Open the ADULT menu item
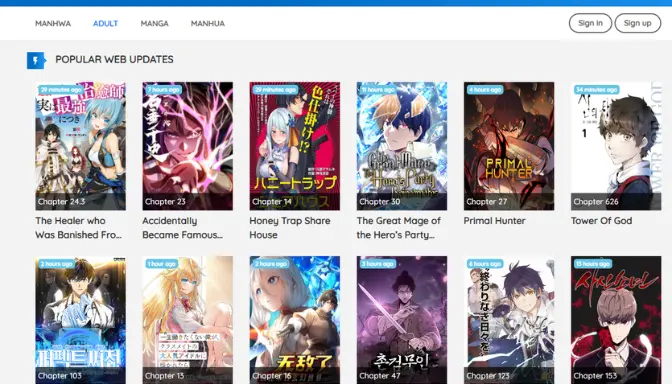 [x=105, y=24]
